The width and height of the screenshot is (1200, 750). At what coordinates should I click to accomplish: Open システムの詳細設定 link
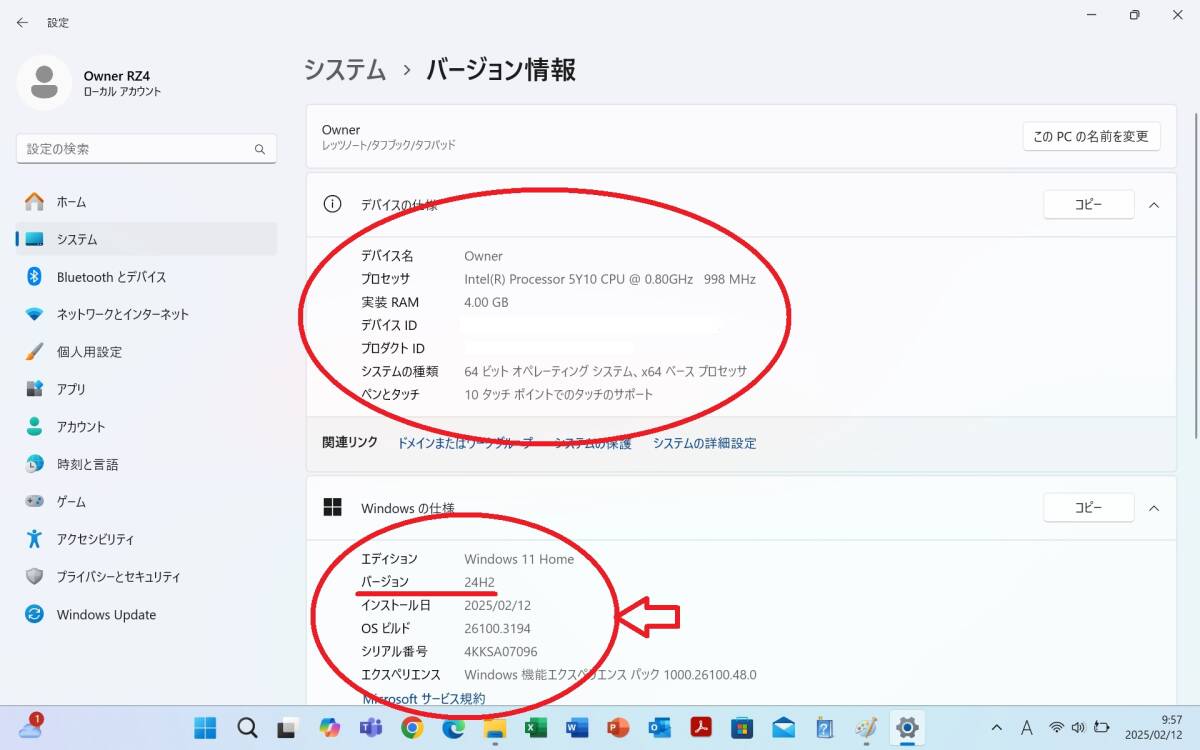point(704,443)
